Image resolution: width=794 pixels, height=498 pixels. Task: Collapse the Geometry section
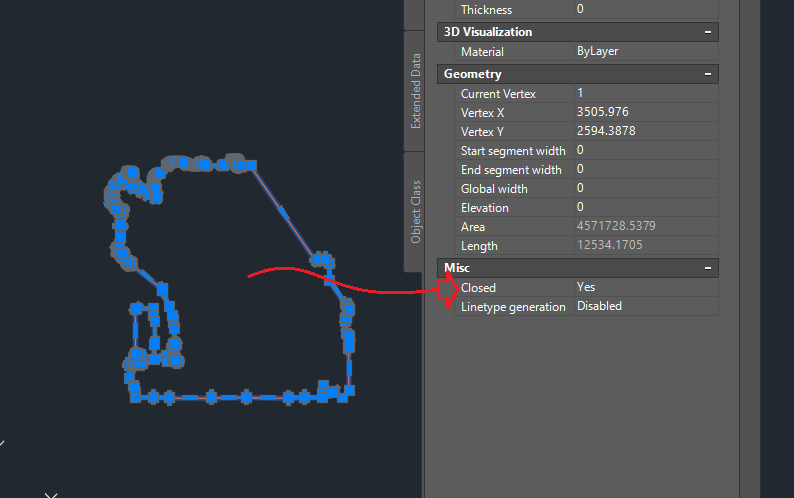pyautogui.click(x=707, y=74)
